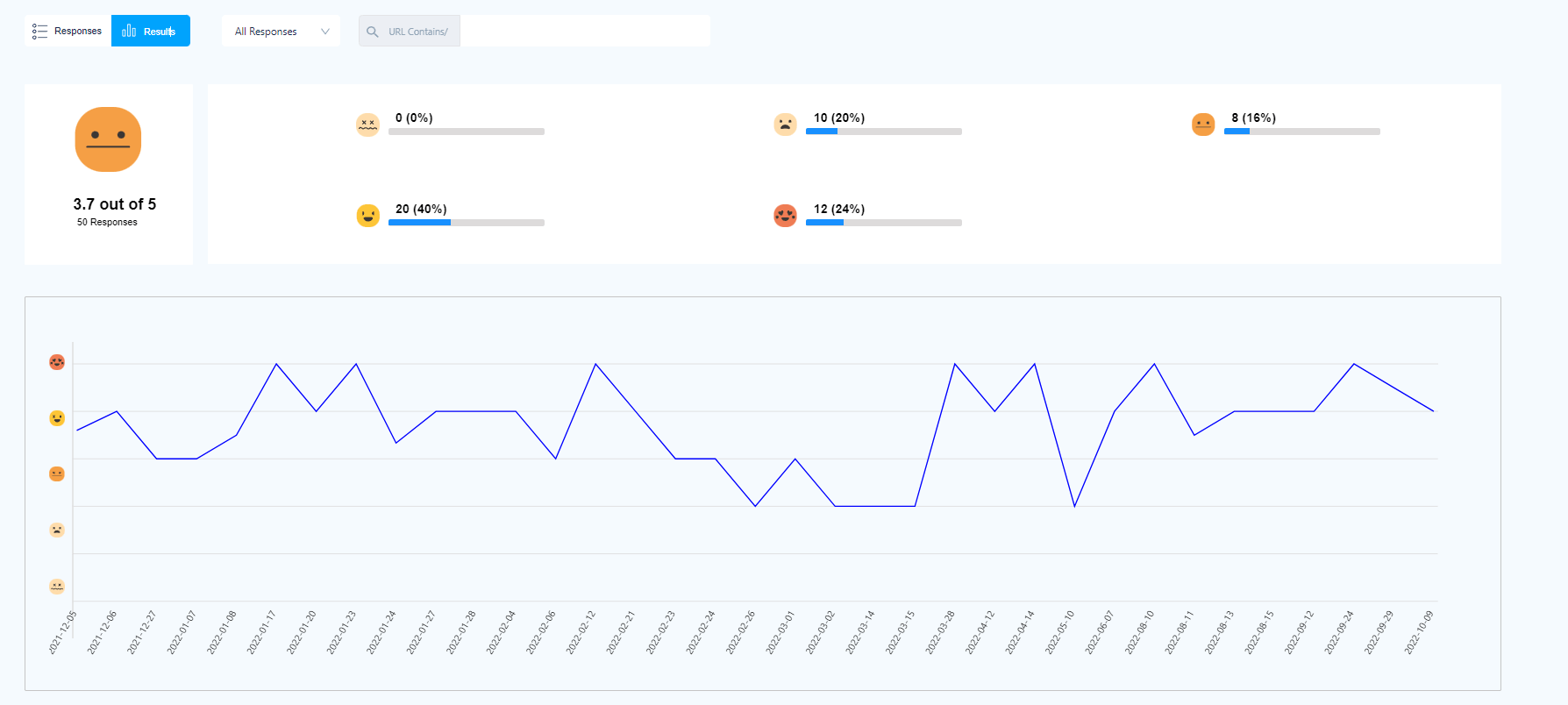
Task: Click the 12 (24%) count label
Action: click(839, 209)
